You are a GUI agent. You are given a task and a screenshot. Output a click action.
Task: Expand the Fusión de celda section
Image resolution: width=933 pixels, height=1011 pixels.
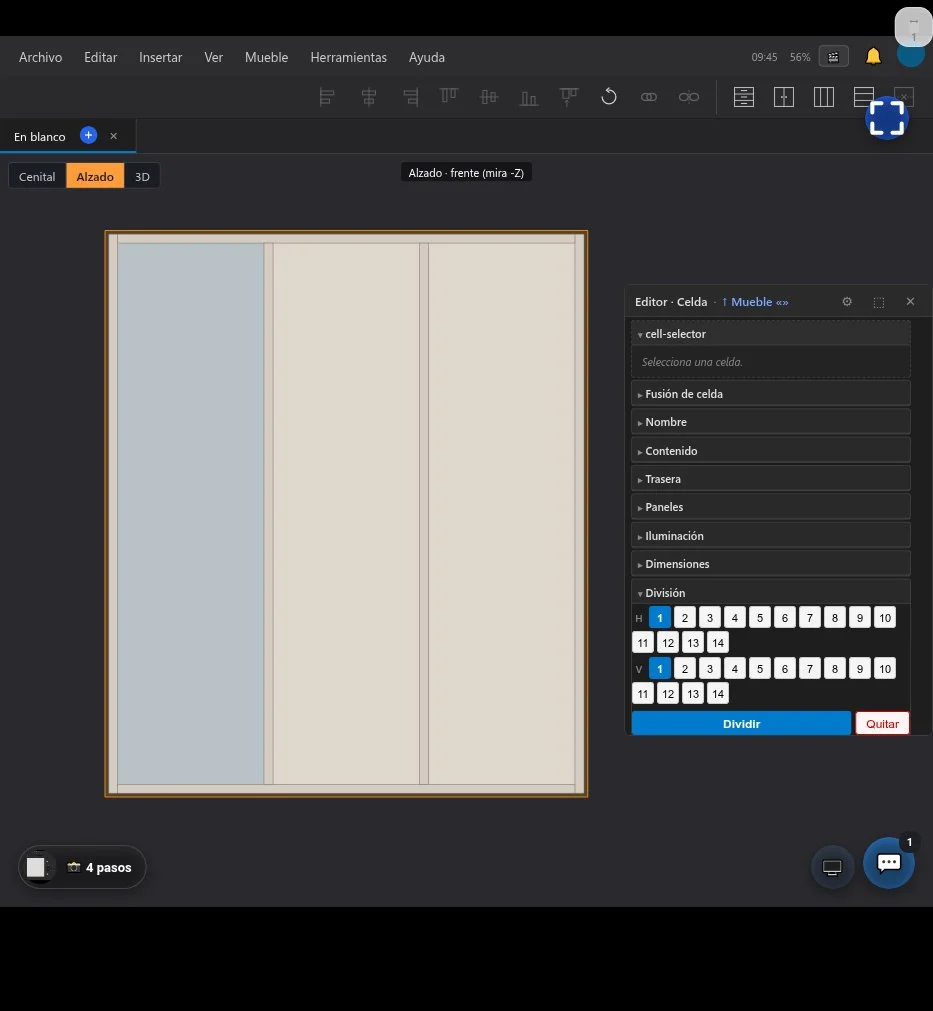pyautogui.click(x=771, y=393)
